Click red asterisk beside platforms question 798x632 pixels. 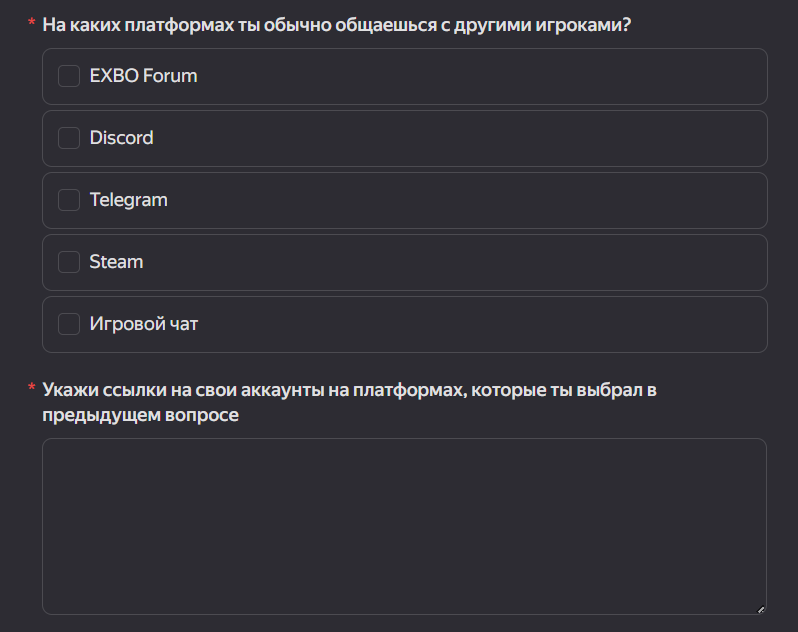coord(32,22)
